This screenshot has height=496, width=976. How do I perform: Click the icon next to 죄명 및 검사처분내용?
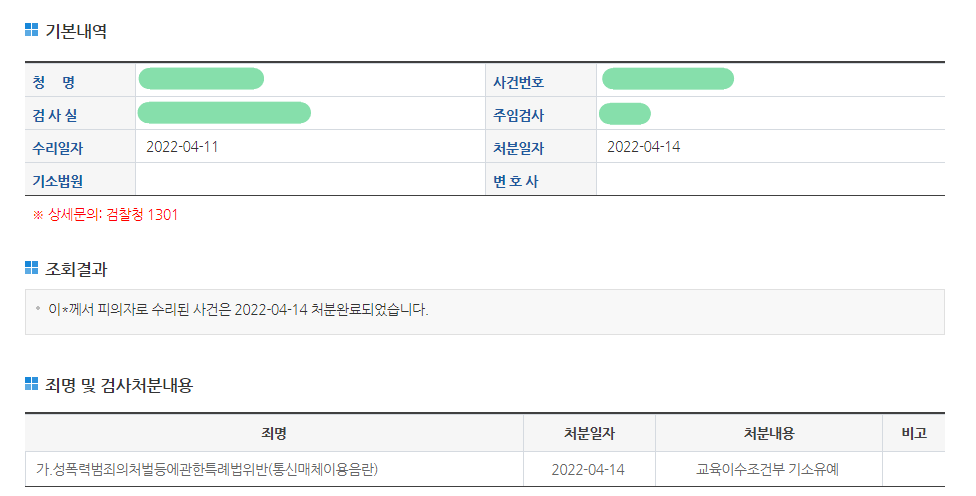pyautogui.click(x=31, y=384)
